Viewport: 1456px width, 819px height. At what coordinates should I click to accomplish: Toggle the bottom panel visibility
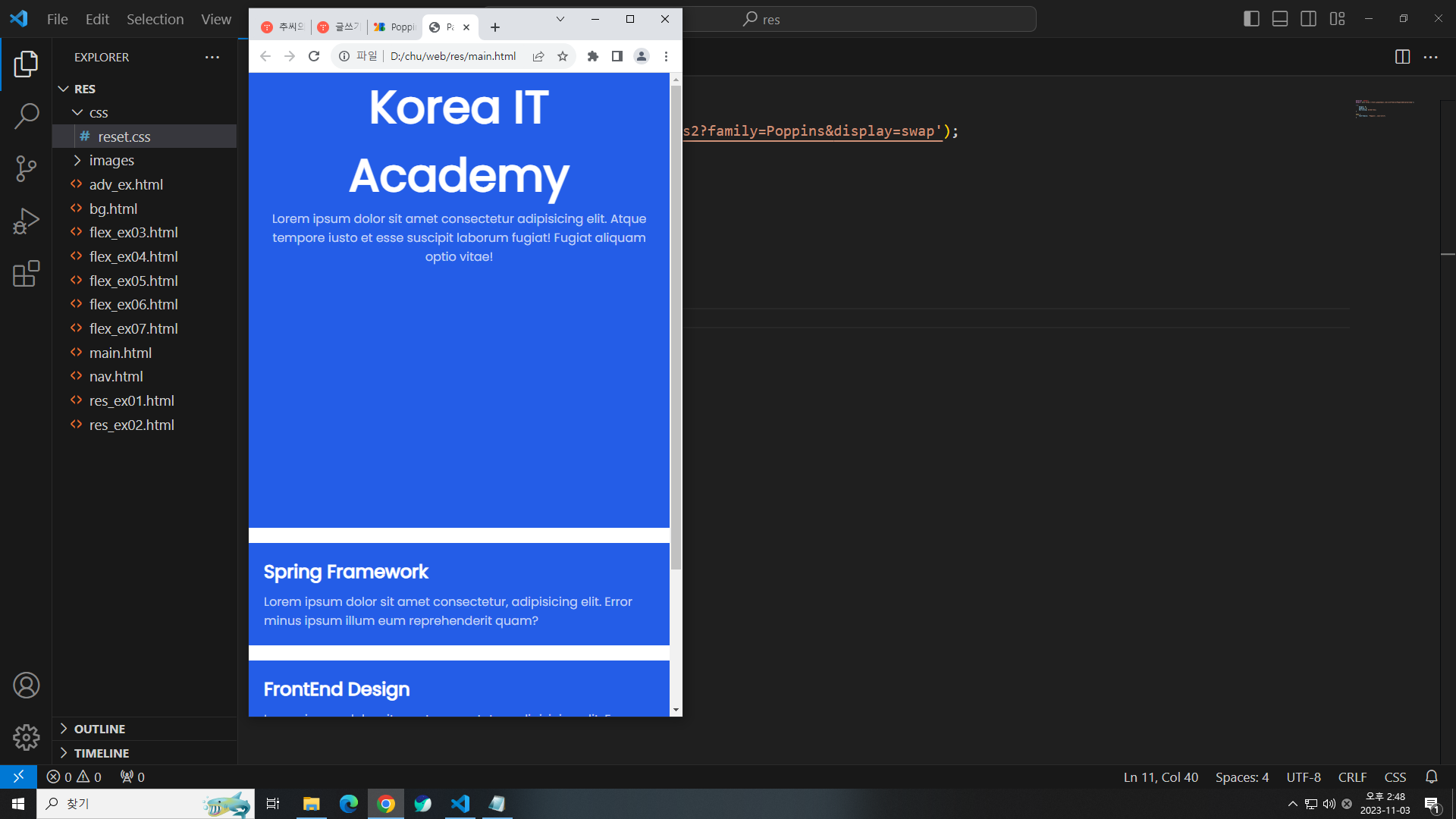1280,19
